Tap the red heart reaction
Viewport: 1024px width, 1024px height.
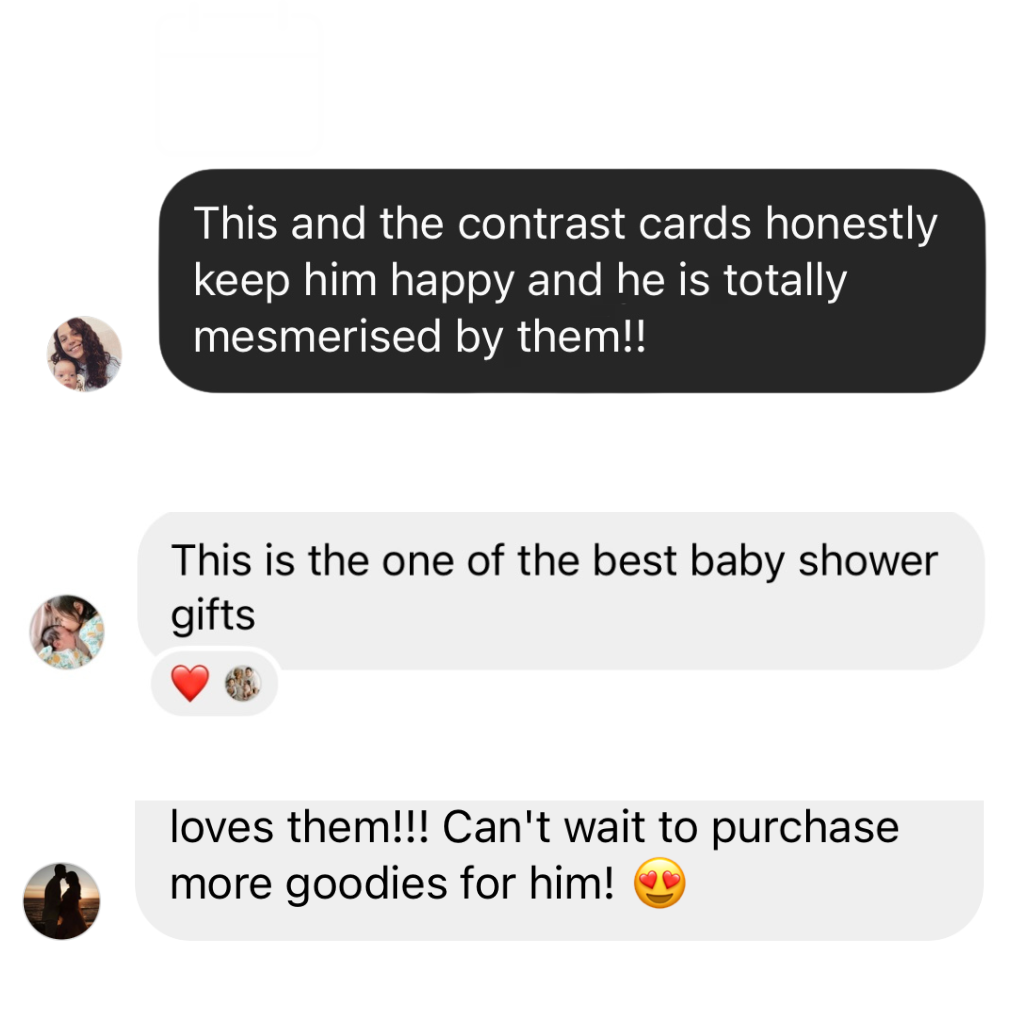190,683
